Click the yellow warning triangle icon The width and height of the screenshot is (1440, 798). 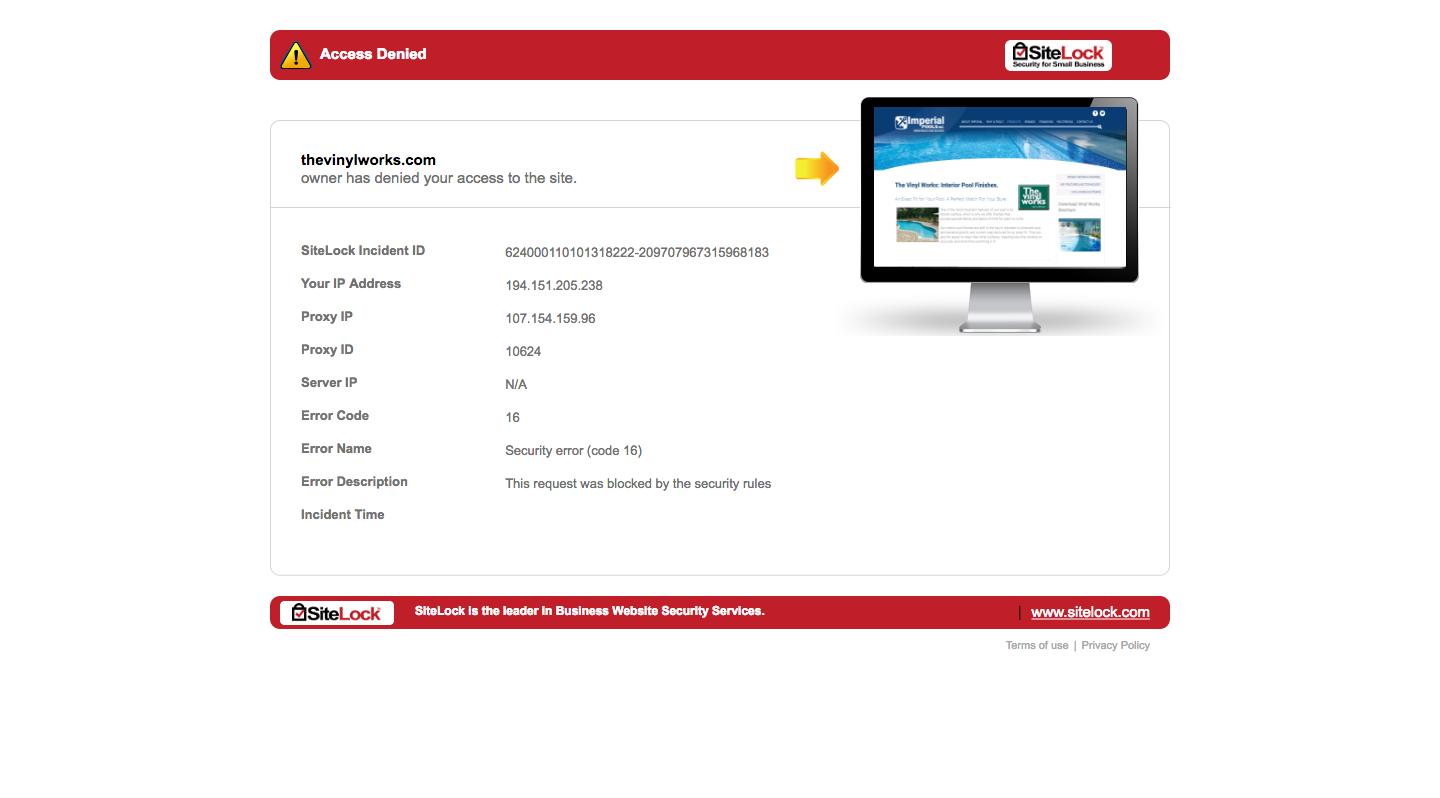tap(296, 56)
